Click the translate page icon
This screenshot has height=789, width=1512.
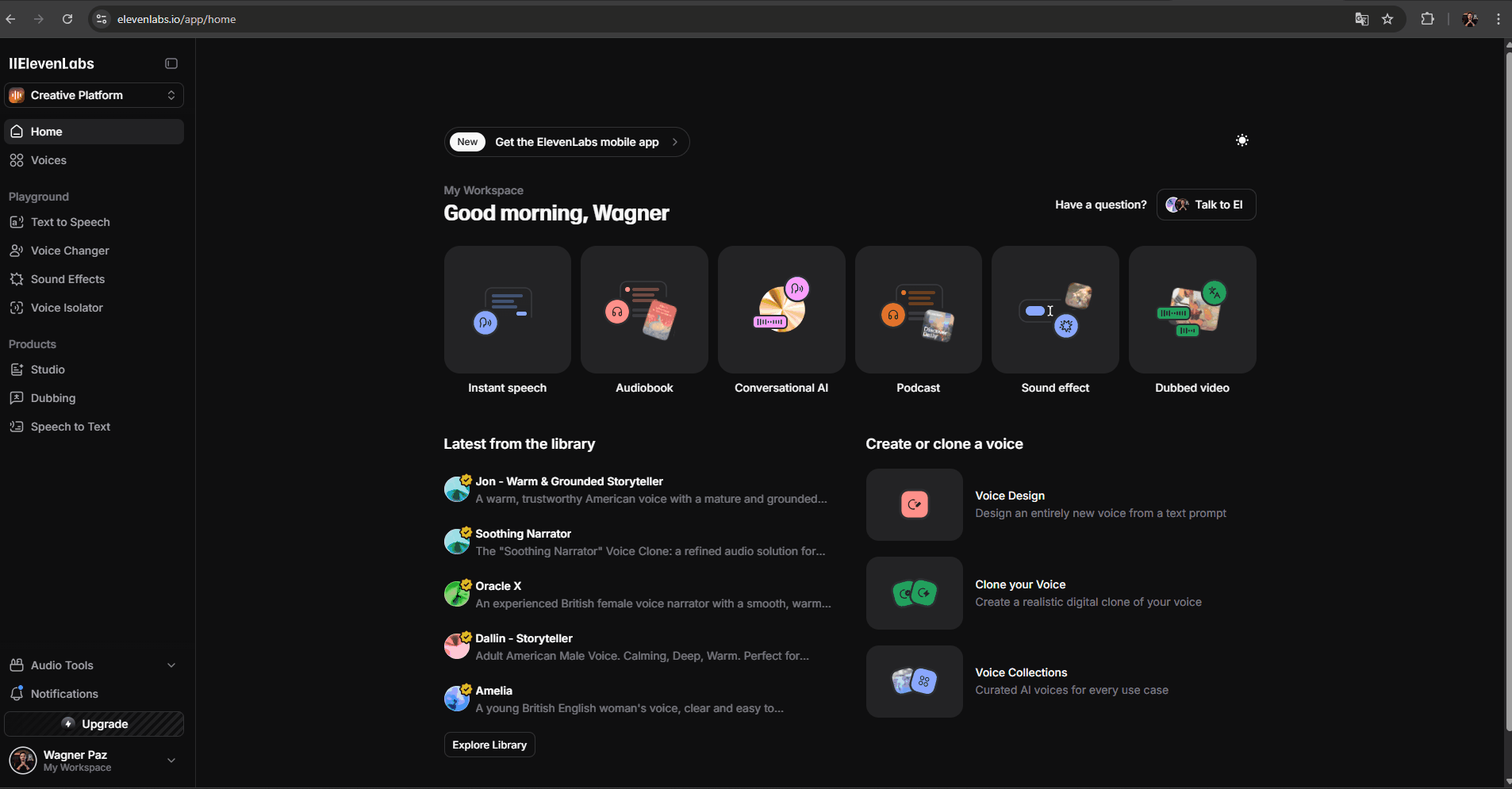[x=1362, y=19]
